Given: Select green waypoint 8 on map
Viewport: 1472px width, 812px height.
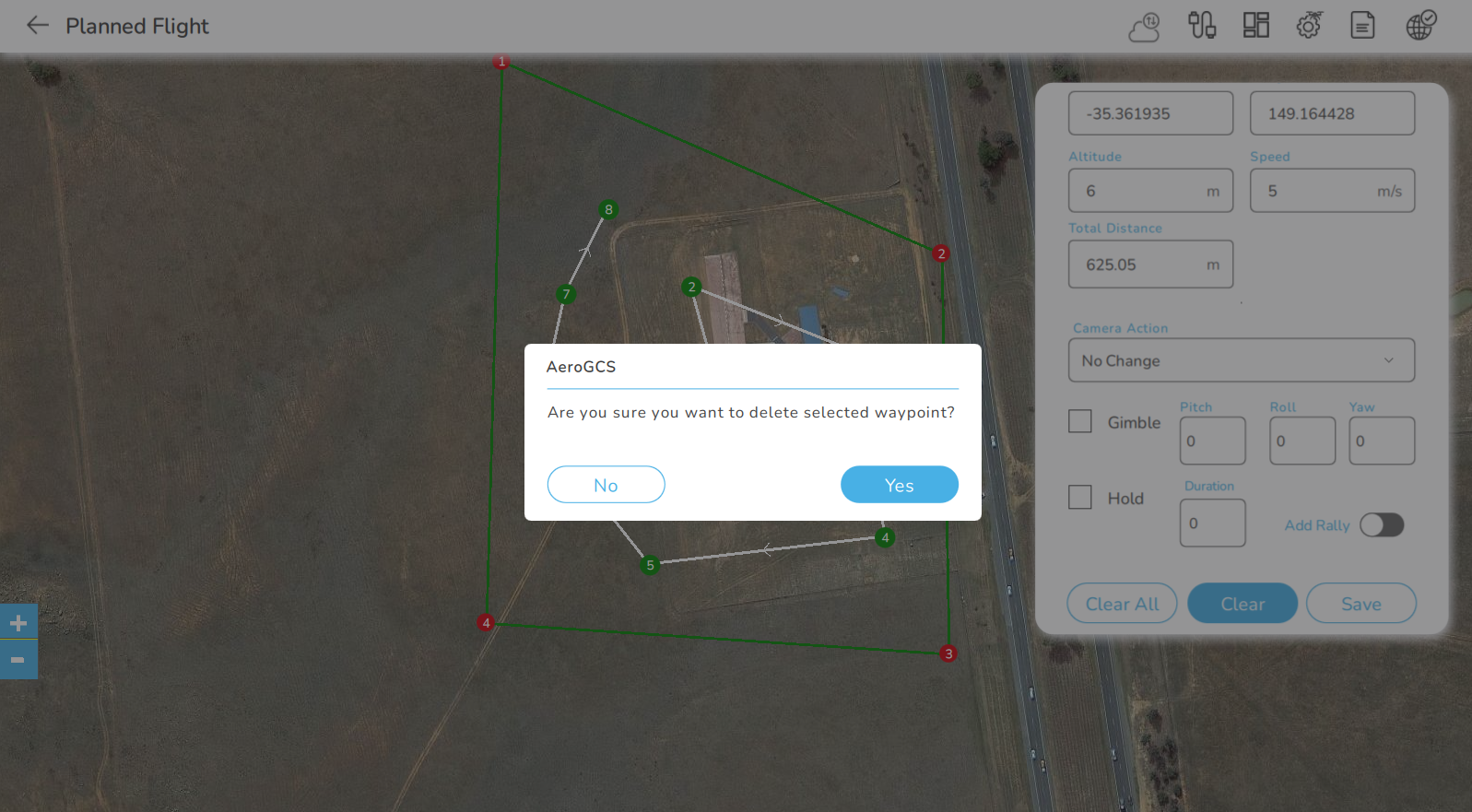Looking at the screenshot, I should click(x=608, y=209).
